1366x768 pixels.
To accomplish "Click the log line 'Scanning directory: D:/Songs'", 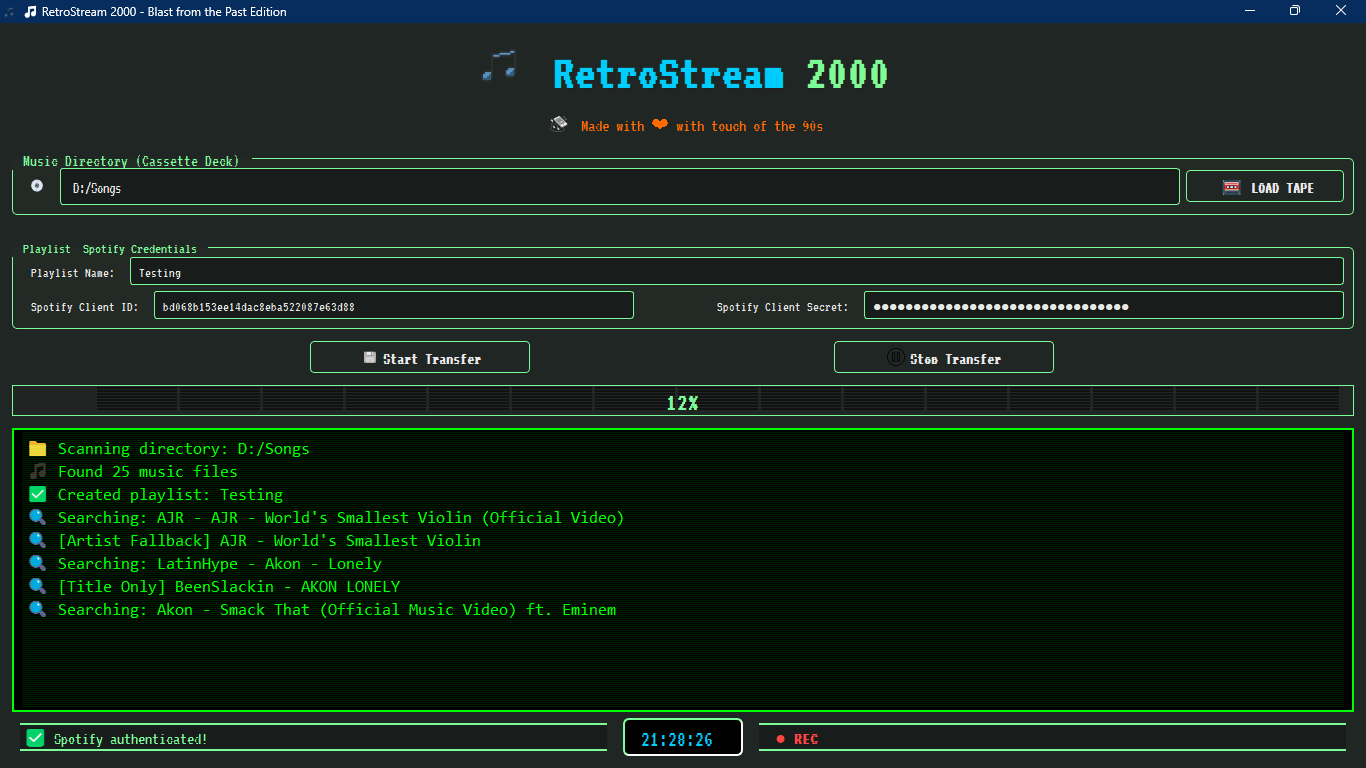I will pos(184,448).
